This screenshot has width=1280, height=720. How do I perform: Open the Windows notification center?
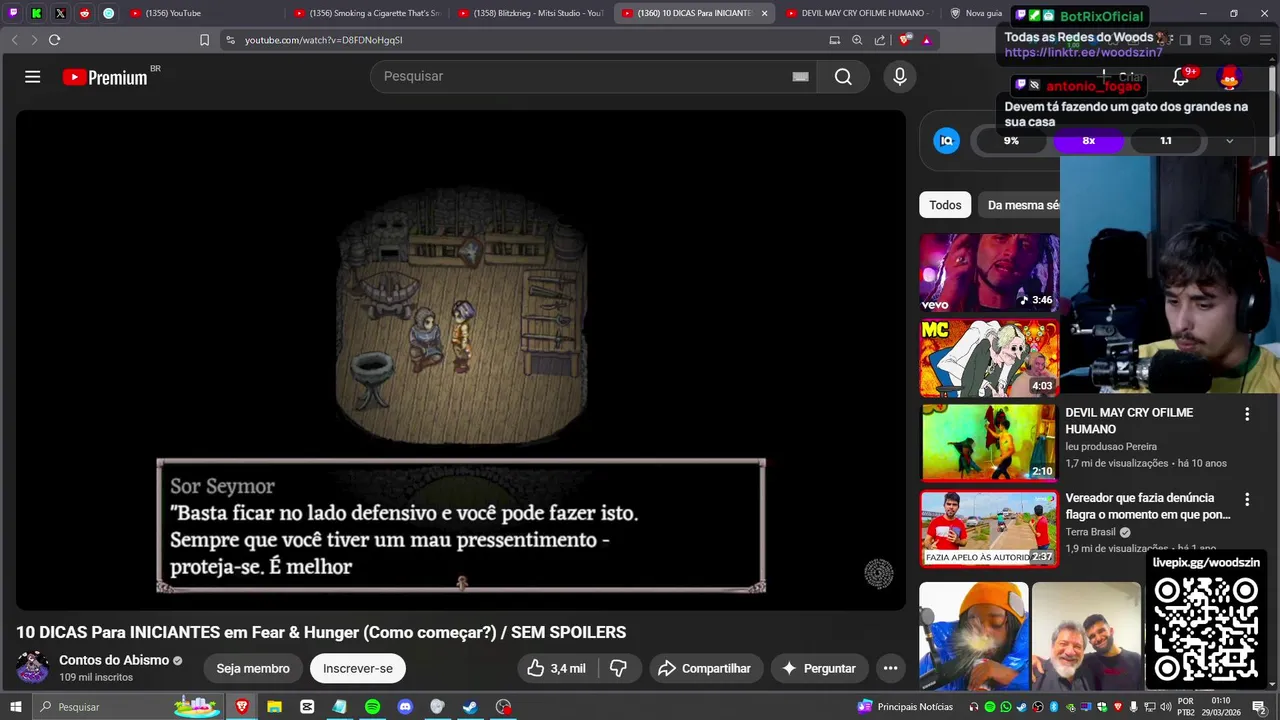(1258, 707)
